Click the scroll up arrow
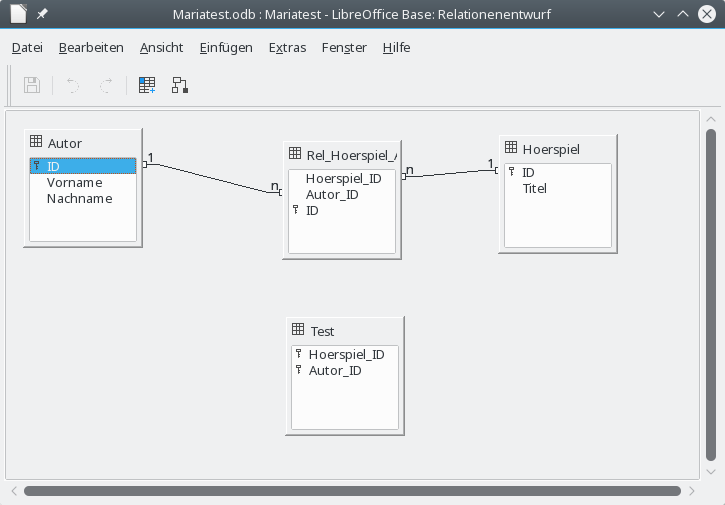 711,119
